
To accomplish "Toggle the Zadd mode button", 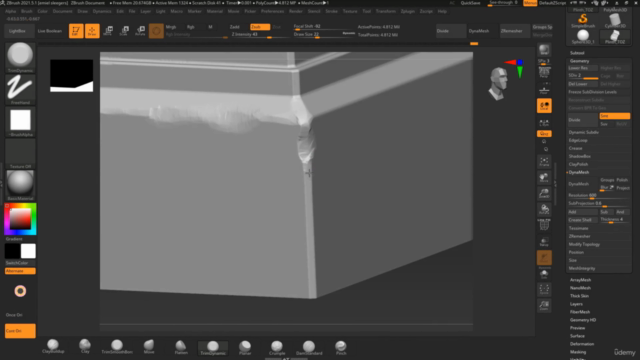I will pyautogui.click(x=235, y=27).
